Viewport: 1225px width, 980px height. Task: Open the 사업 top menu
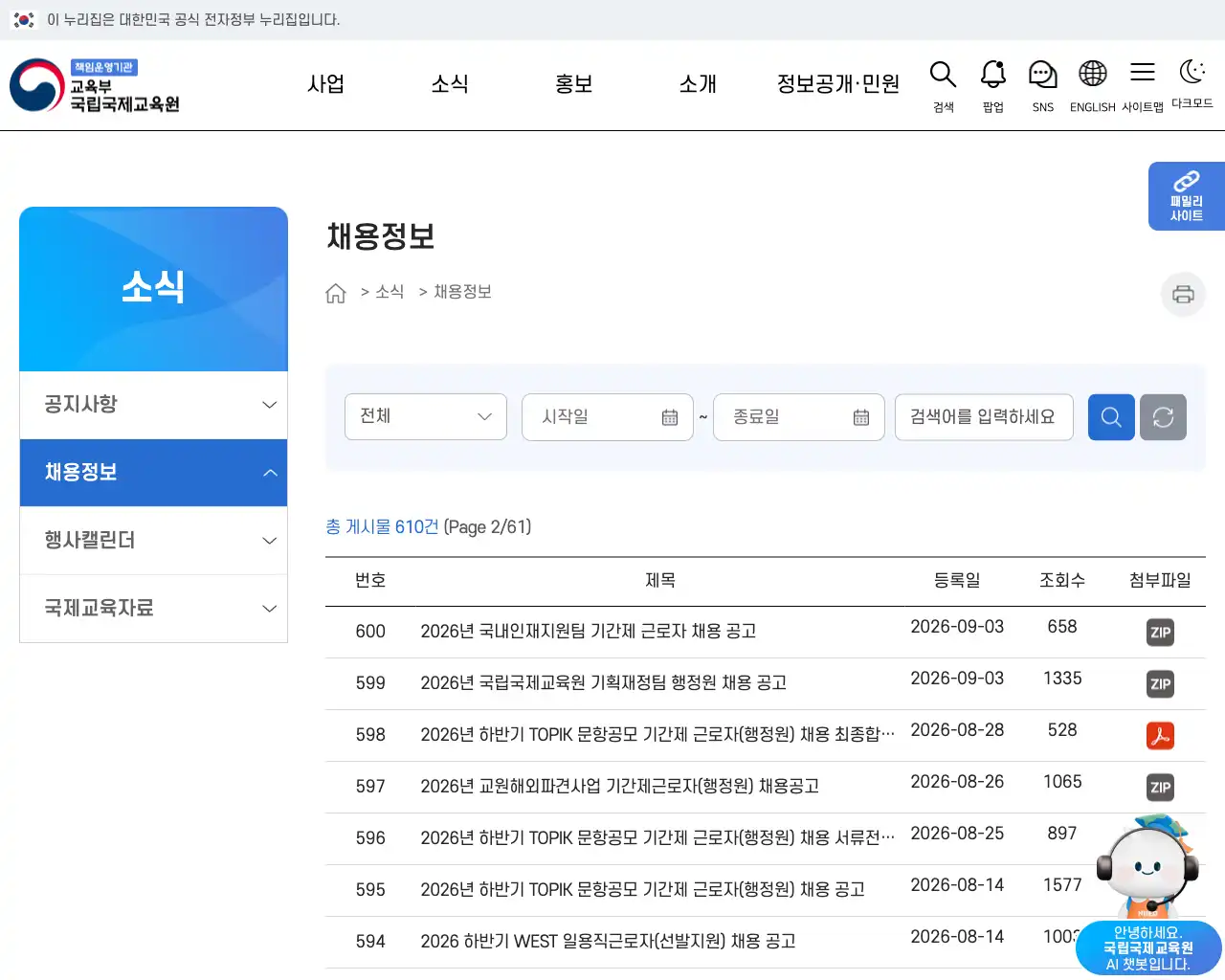pos(325,84)
